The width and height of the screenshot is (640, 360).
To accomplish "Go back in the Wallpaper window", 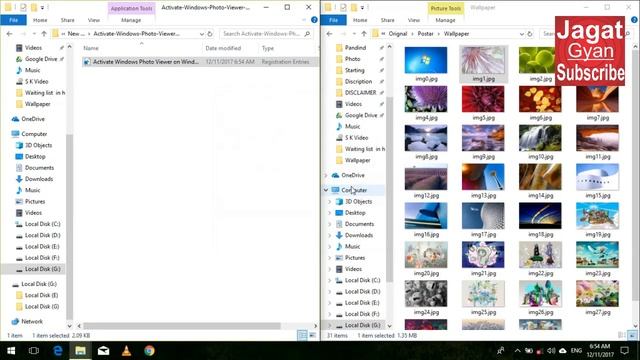I will tap(329, 34).
